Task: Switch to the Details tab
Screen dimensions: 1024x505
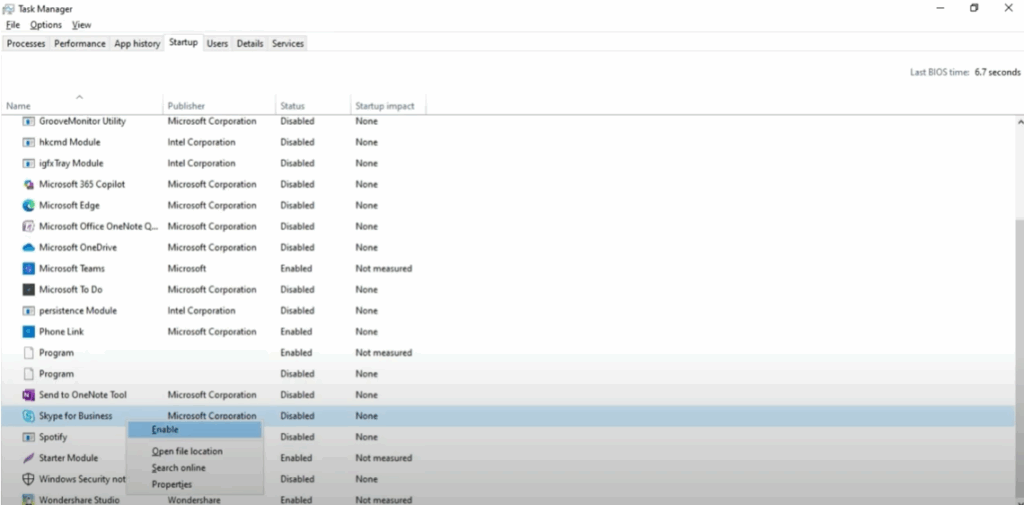Action: [x=250, y=44]
